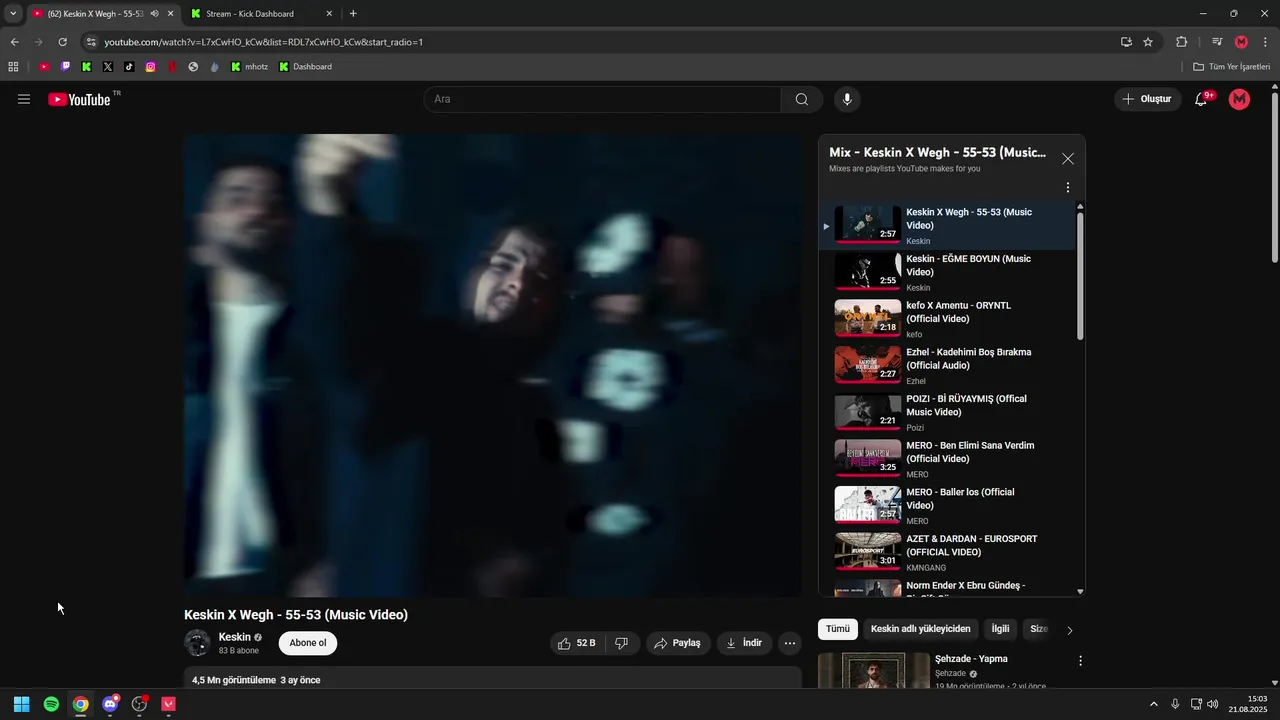The height and width of the screenshot is (720, 1280).
Task: Open Netflix bookmark in bookmarks bar
Action: pyautogui.click(x=172, y=67)
